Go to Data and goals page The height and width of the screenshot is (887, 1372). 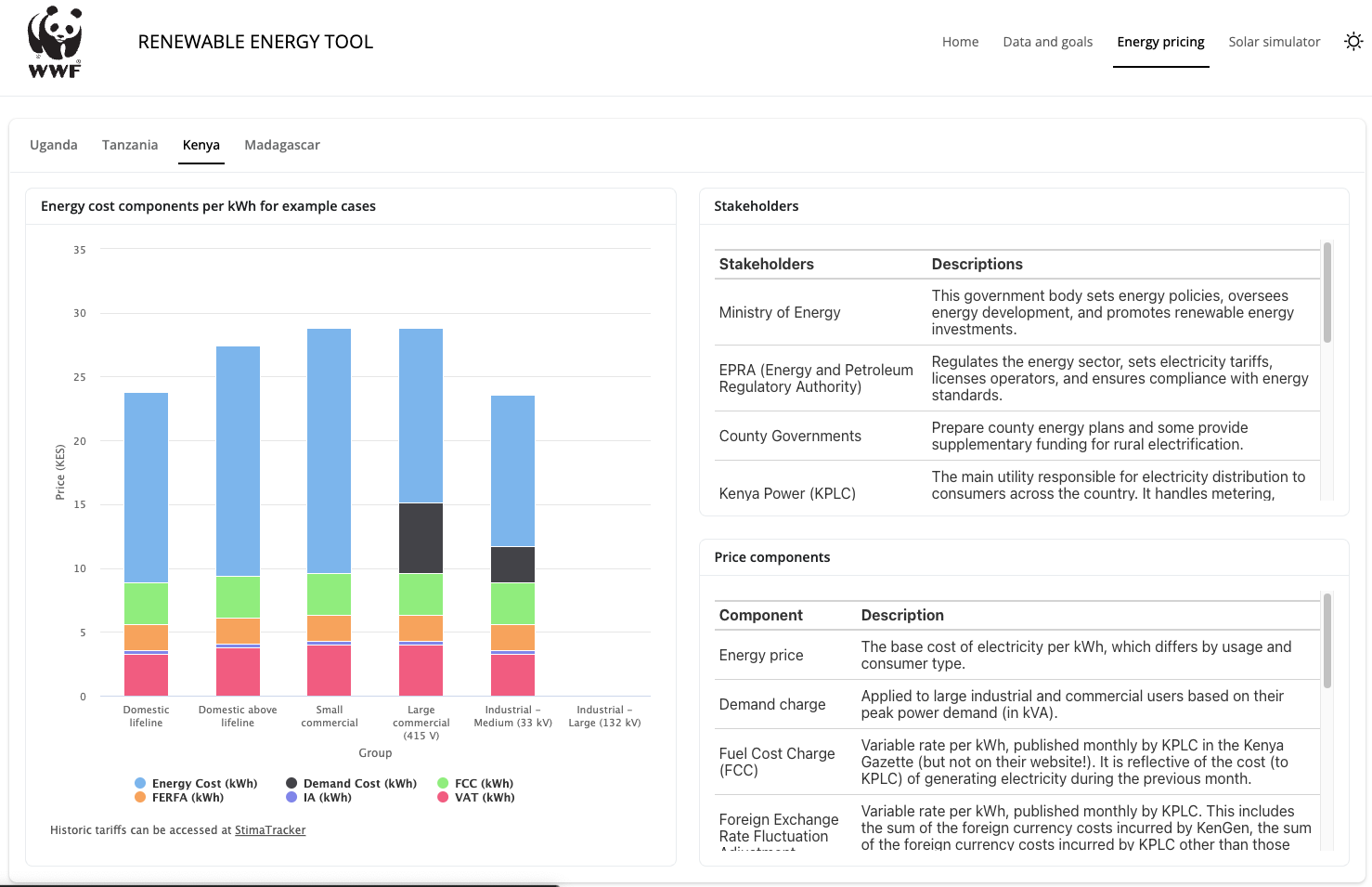[1047, 42]
